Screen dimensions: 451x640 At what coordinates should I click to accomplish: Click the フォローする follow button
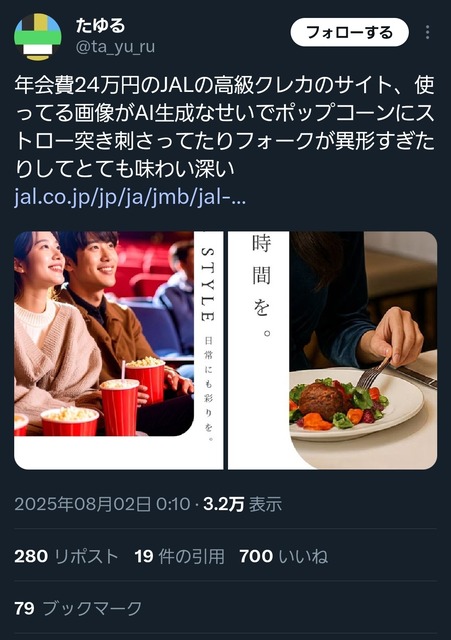pos(349,32)
